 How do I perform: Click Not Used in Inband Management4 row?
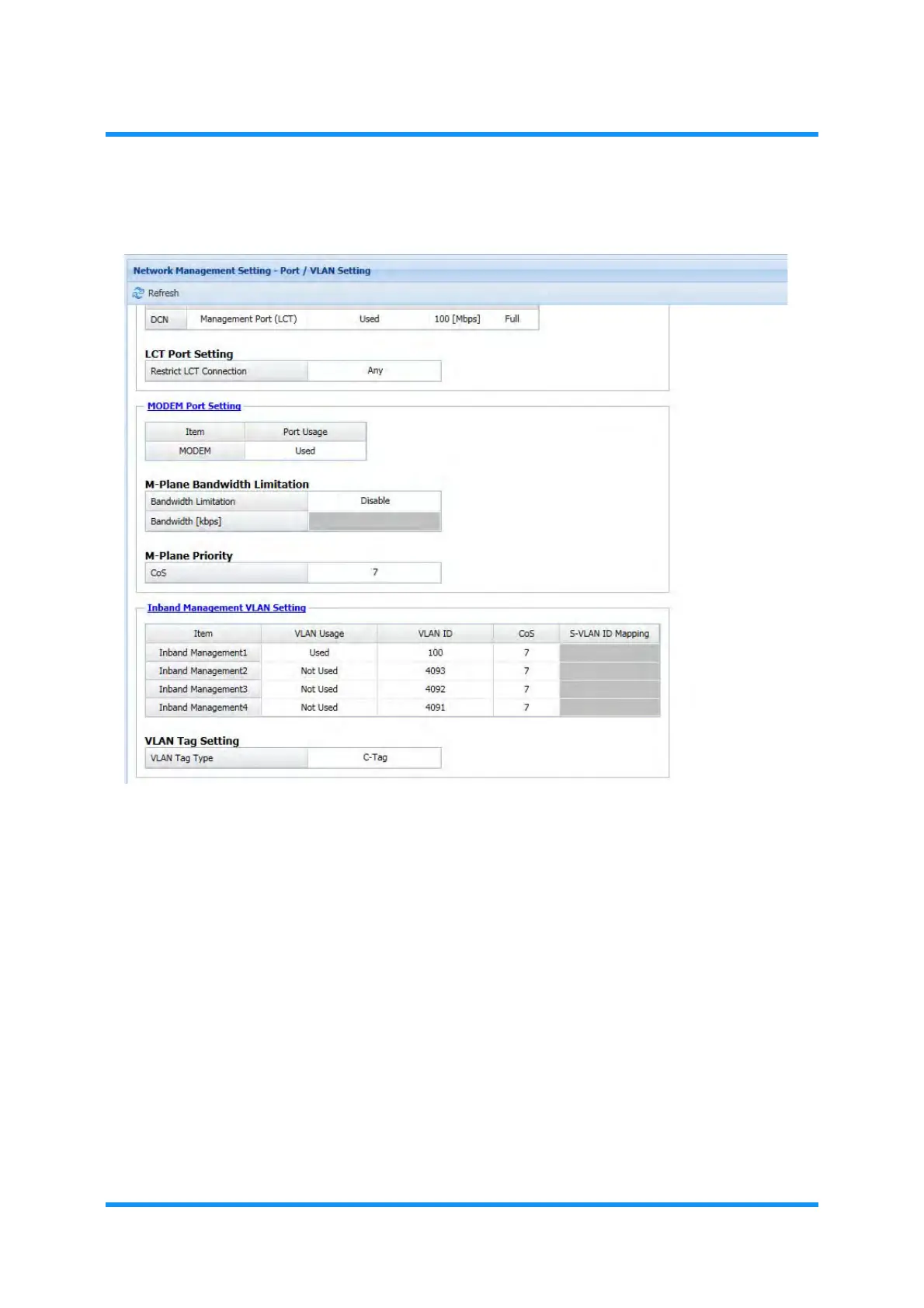[x=319, y=707]
